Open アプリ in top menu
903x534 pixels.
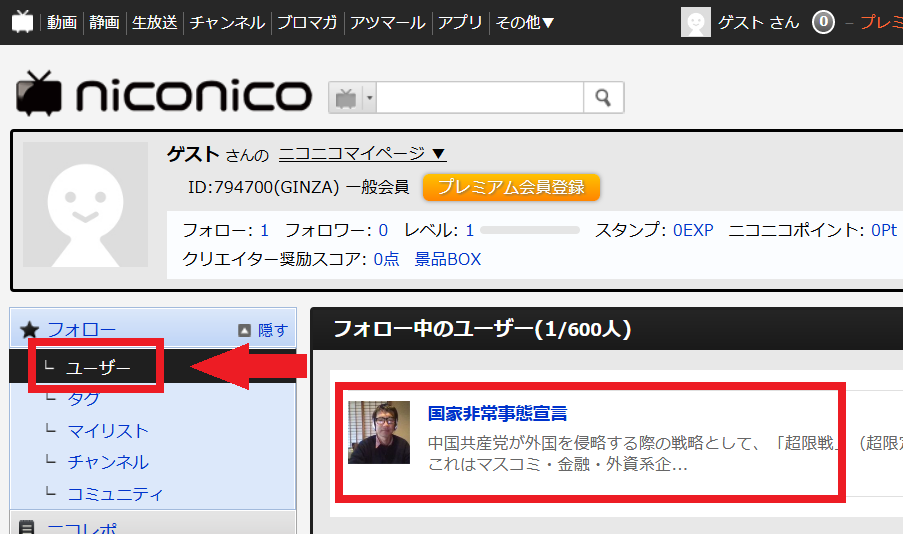[x=460, y=22]
